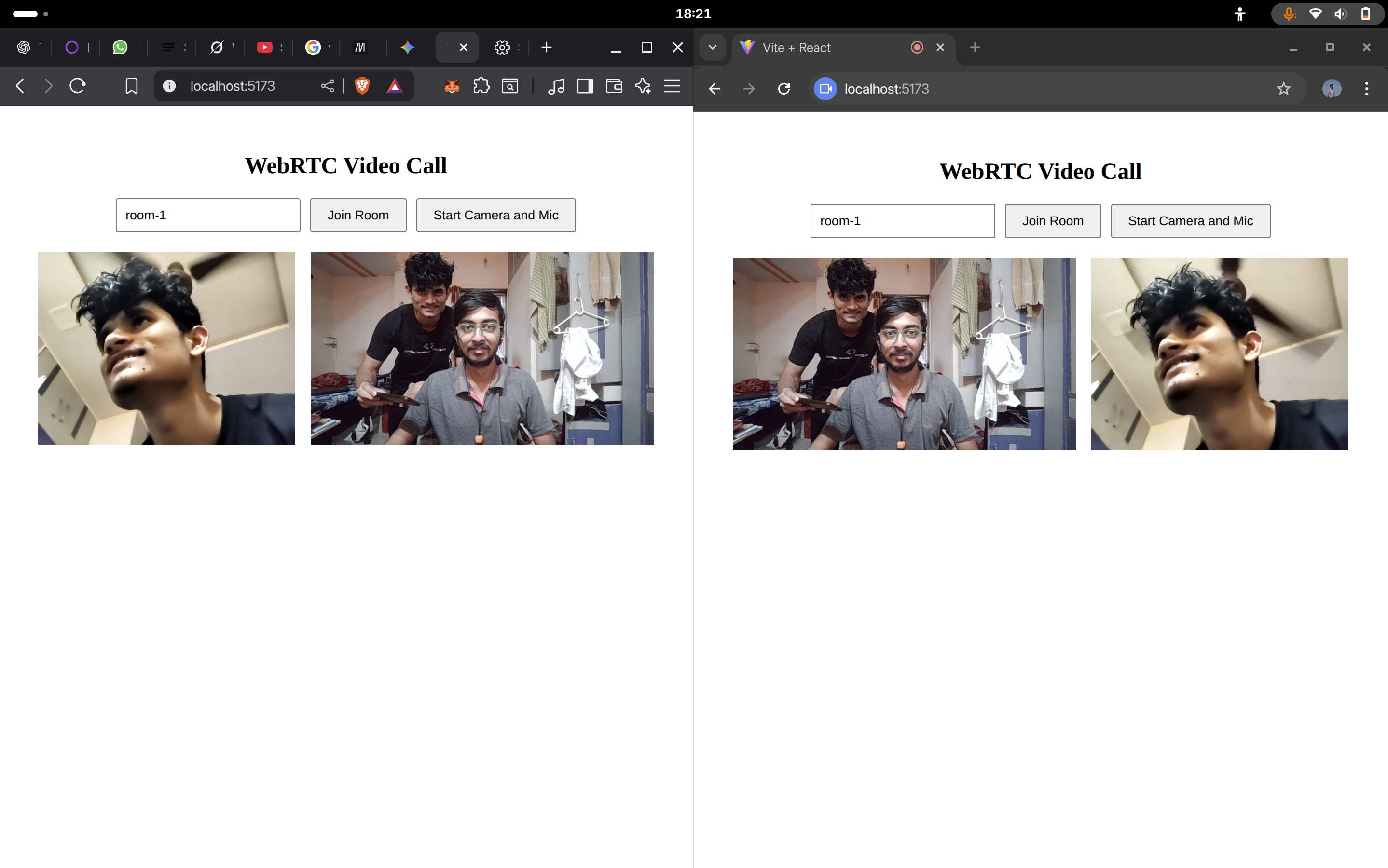The width and height of the screenshot is (1388, 868).
Task: Switch to the WhatsApp tab
Action: (120, 48)
